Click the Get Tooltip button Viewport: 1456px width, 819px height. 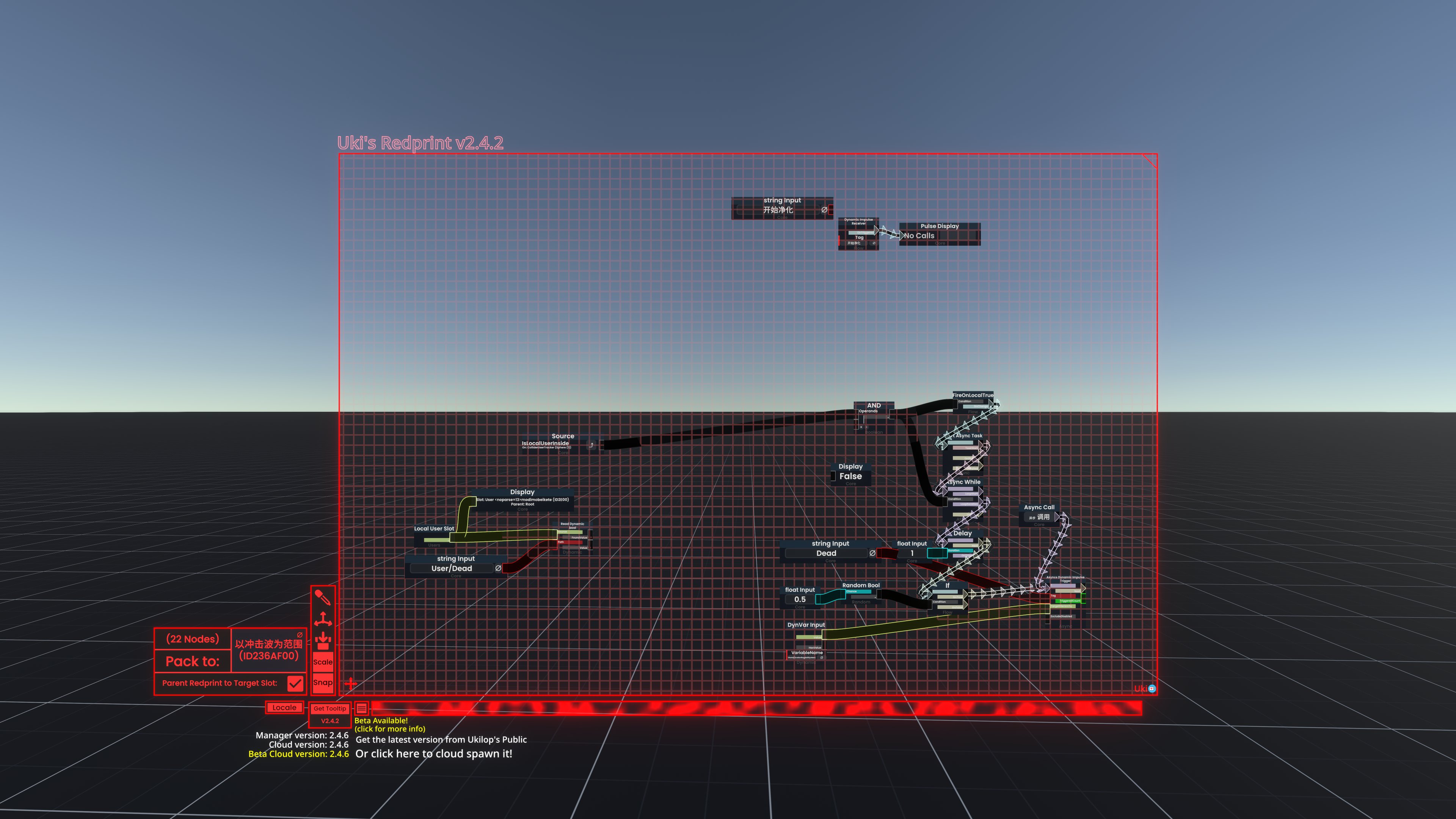[329, 708]
